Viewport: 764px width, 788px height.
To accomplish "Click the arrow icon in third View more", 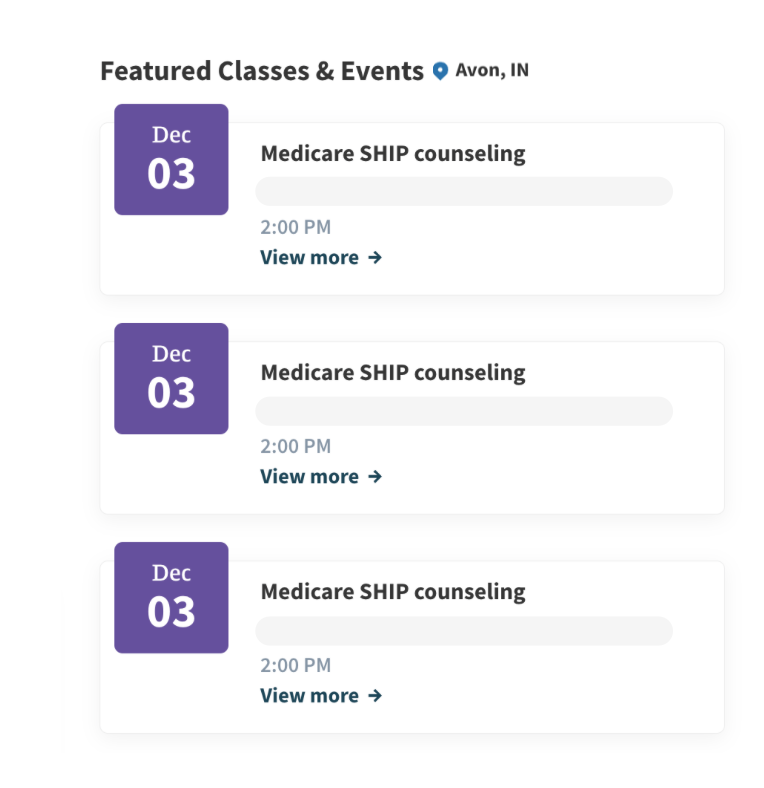I will [x=375, y=696].
